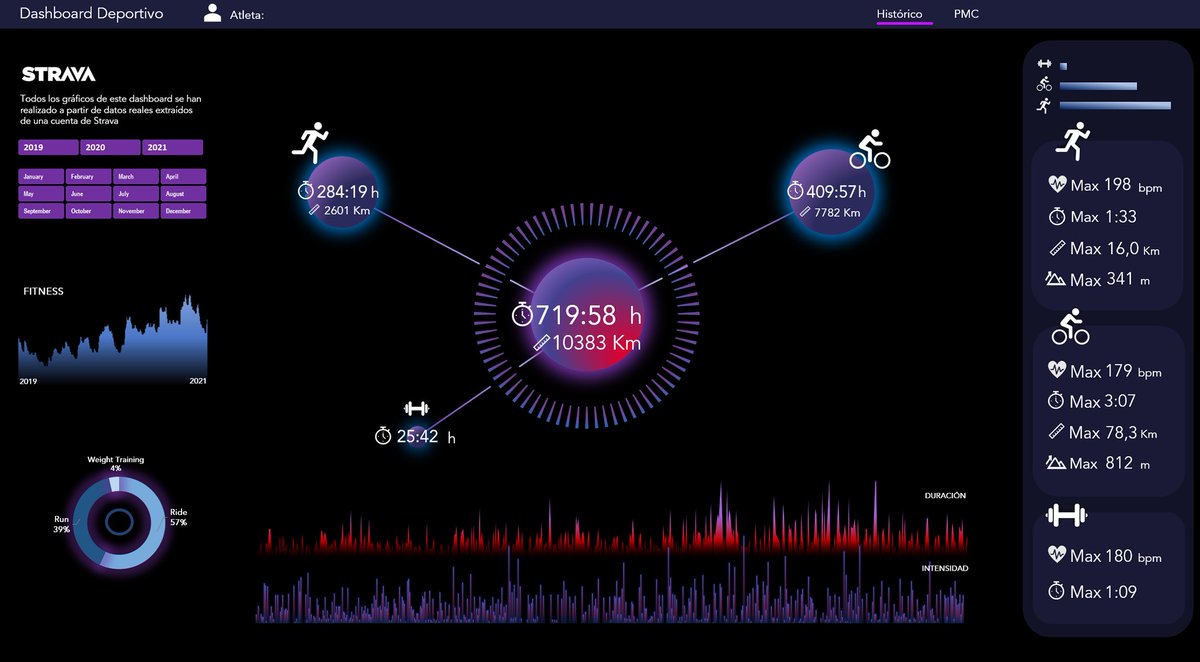Click the central total bubble 719:58 h

click(x=586, y=314)
